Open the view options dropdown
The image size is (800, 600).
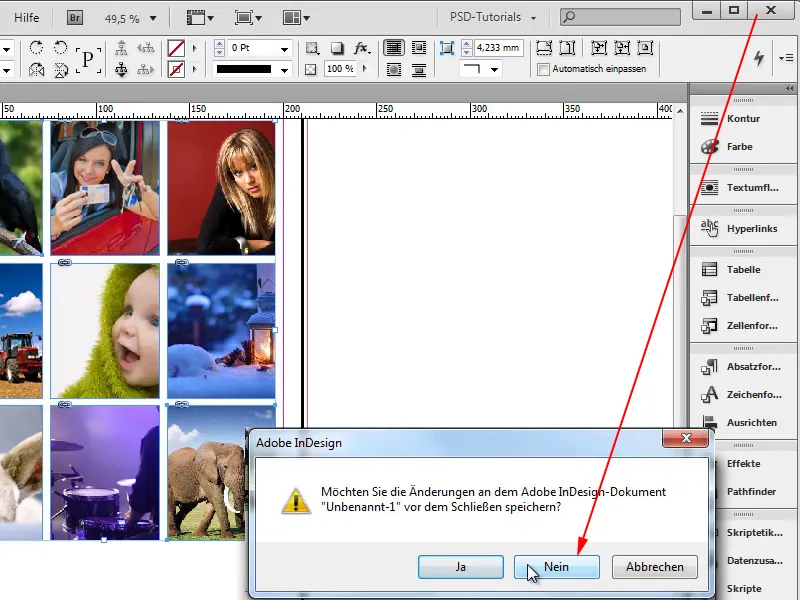point(200,18)
